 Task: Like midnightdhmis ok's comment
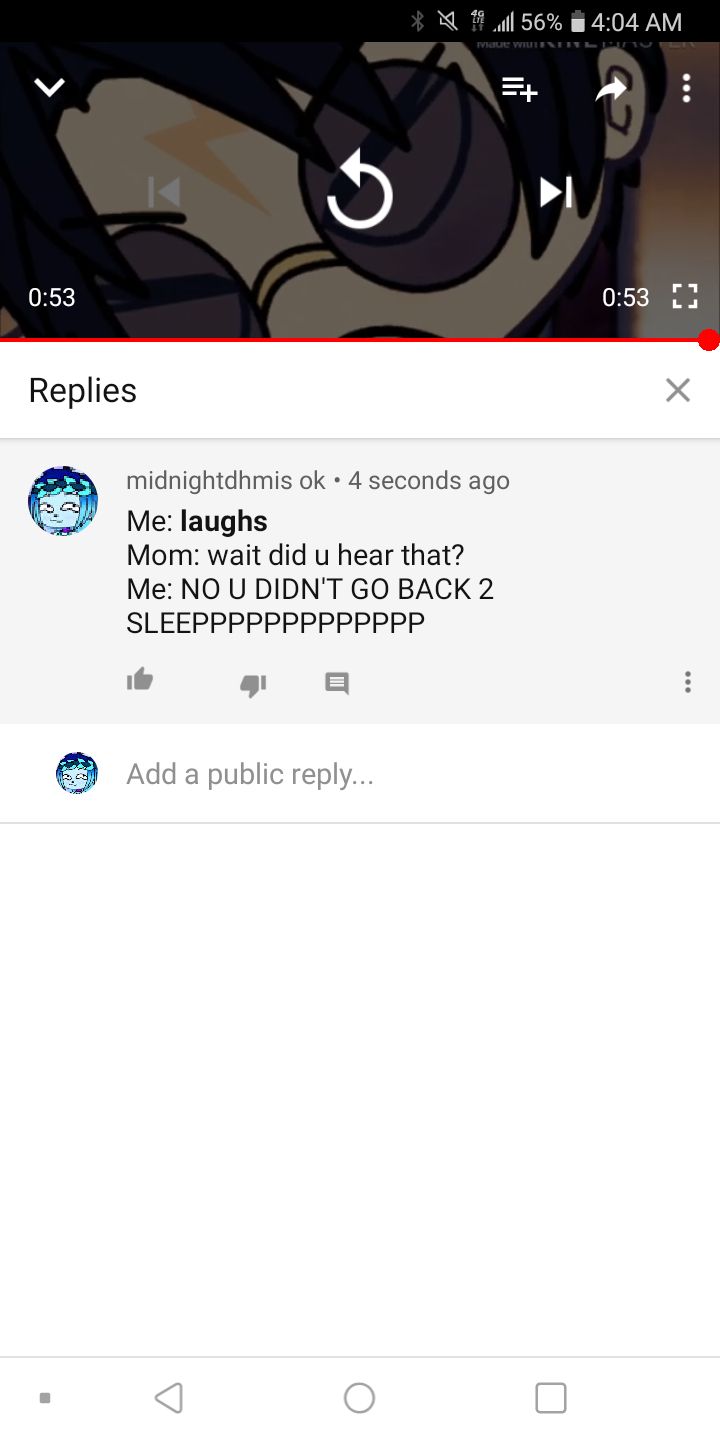pyautogui.click(x=140, y=681)
